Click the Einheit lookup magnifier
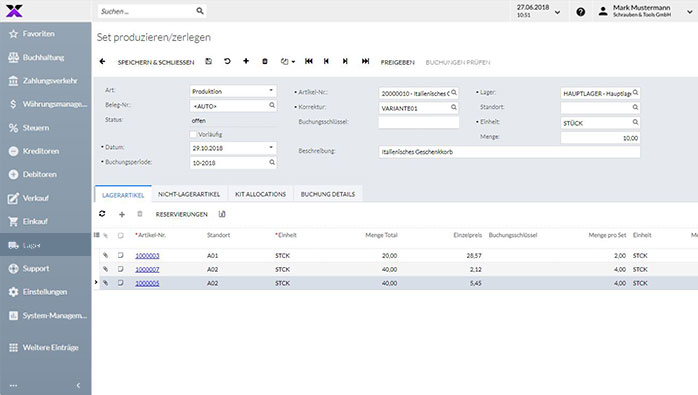 [x=635, y=122]
